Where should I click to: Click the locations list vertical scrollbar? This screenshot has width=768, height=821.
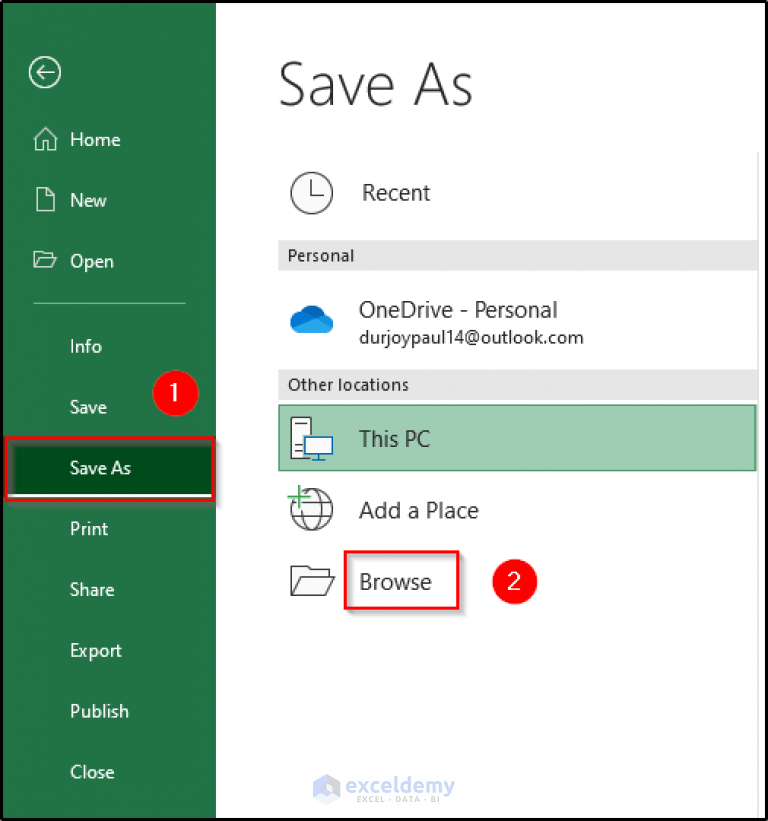759,482
